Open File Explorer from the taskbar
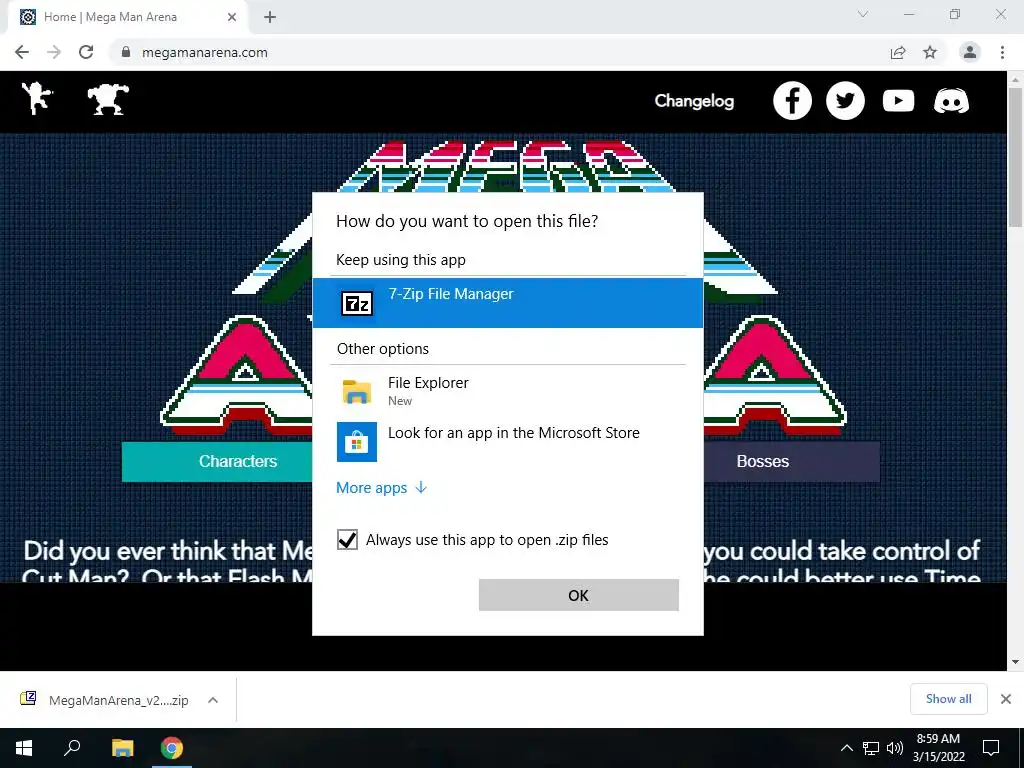1024x768 pixels. click(122, 748)
